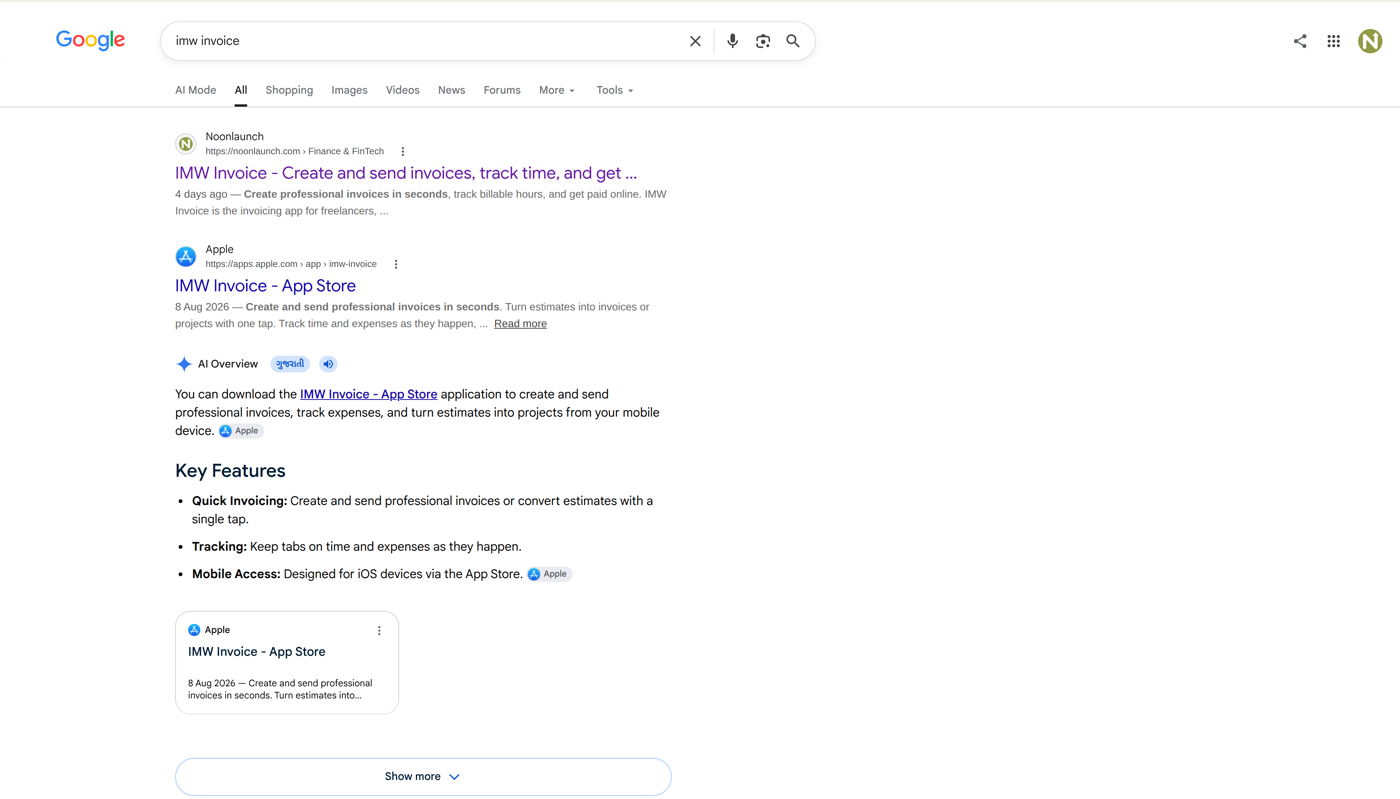Image resolution: width=1400 pixels, height=799 pixels.
Task: Open search by image camera icon
Action: [x=763, y=41]
